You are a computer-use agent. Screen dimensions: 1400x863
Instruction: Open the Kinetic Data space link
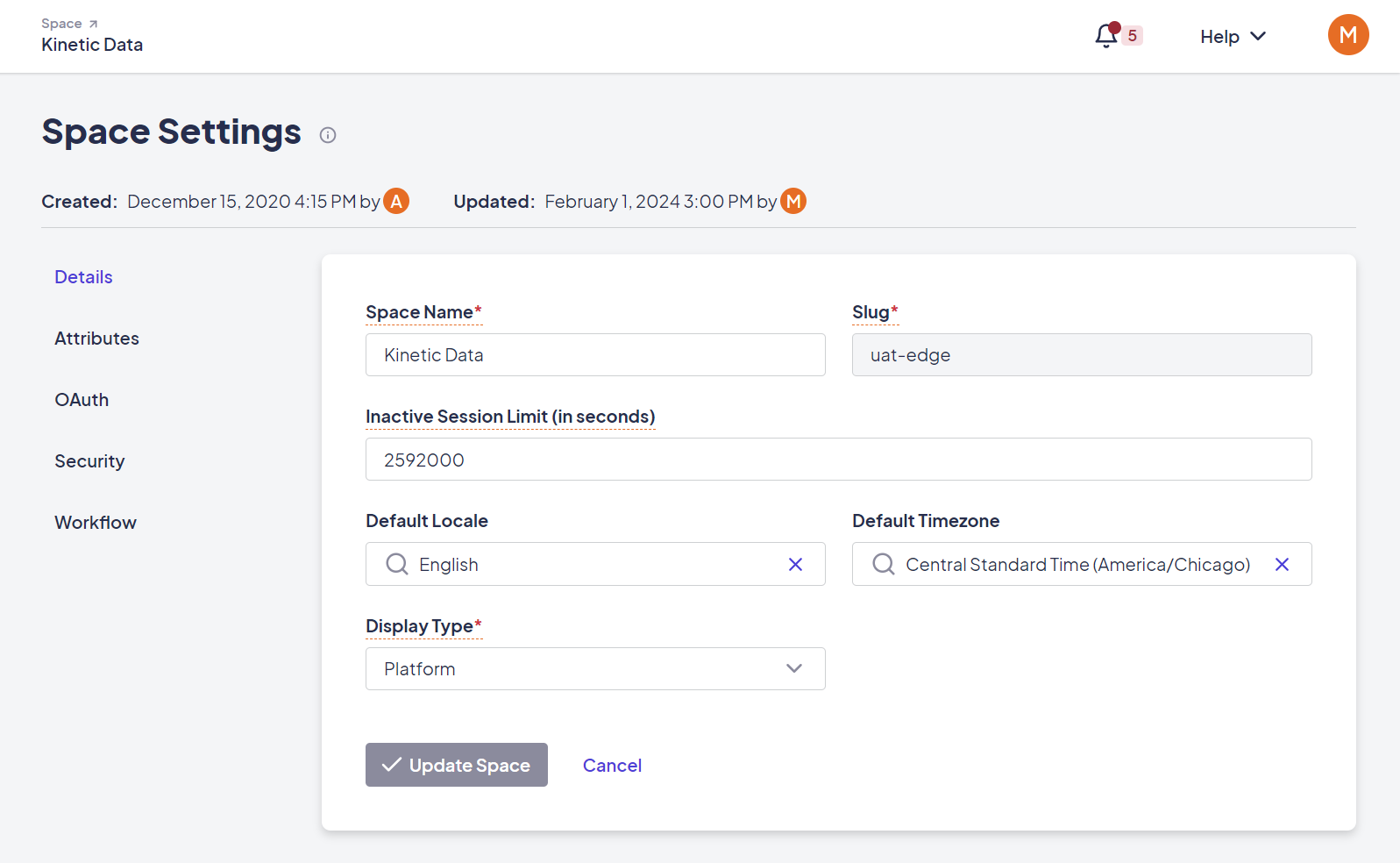coord(92,45)
